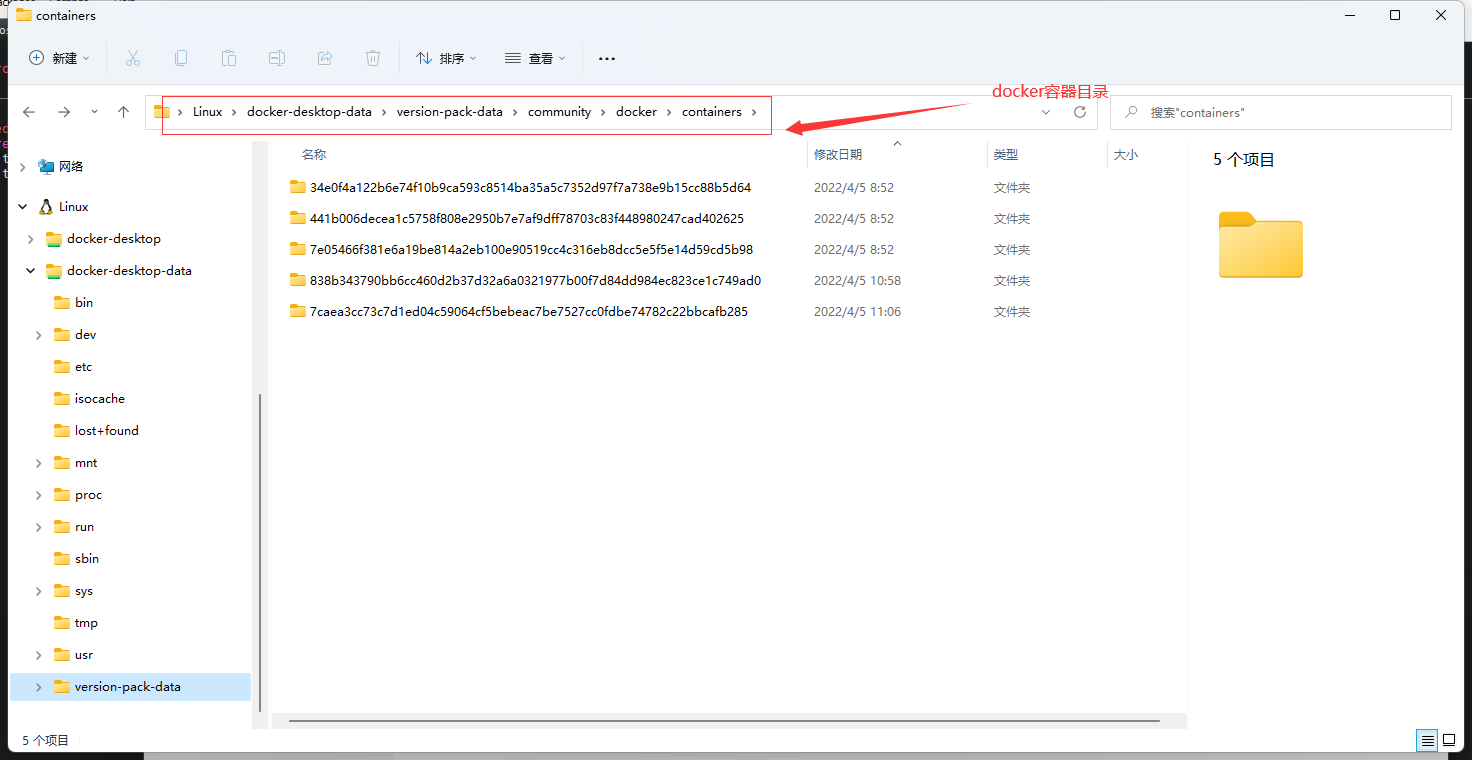This screenshot has height=760, width=1472.
Task: Click the Share icon in toolbar
Action: pos(325,58)
